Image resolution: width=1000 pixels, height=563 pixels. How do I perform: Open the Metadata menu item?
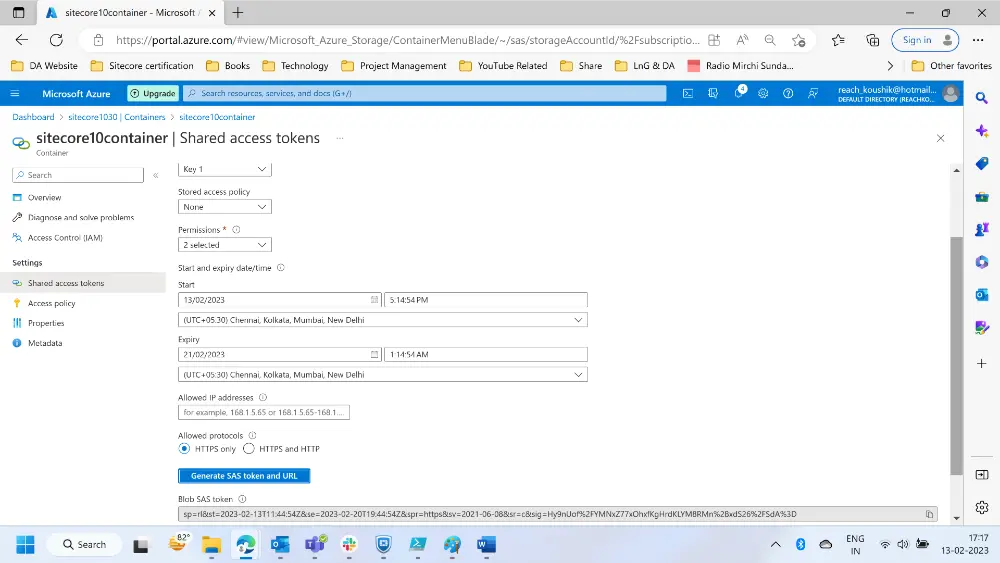click(45, 343)
